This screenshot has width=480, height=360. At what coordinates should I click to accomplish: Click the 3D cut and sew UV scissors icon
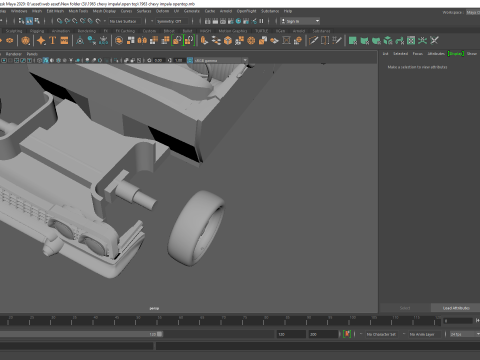tap(434, 41)
